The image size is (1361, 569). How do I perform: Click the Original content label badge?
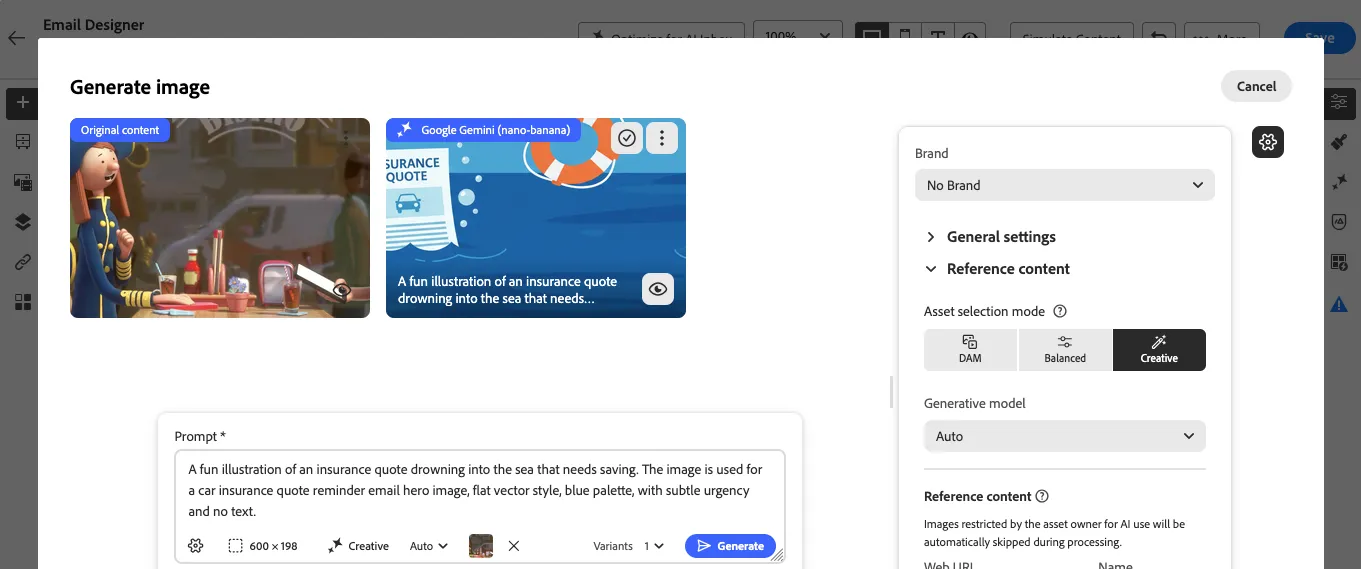point(120,130)
